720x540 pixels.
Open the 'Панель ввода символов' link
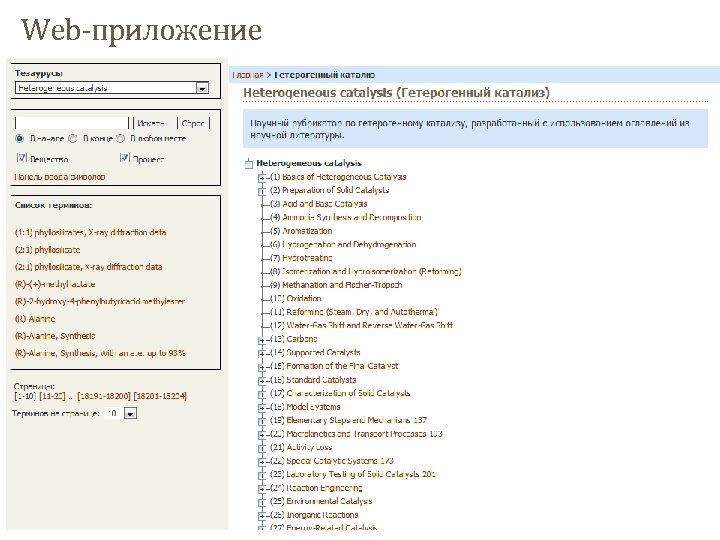pos(60,177)
